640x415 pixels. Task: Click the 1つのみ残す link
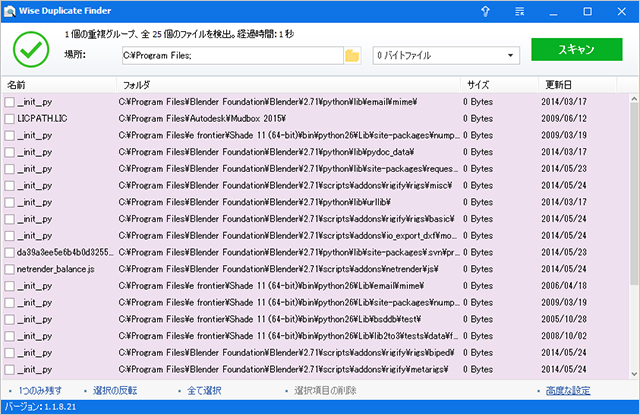pyautogui.click(x=40, y=391)
